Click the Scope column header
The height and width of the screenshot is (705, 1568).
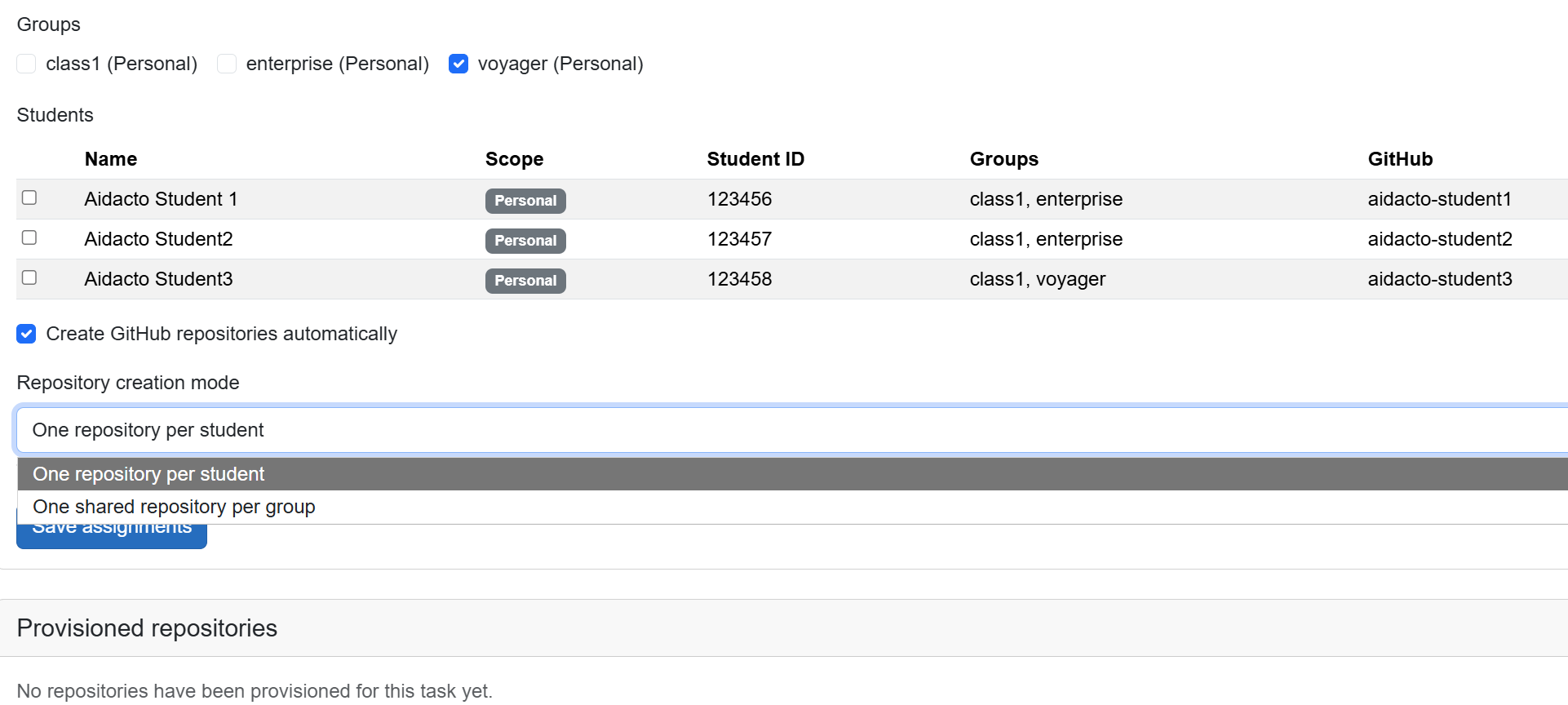tap(514, 159)
